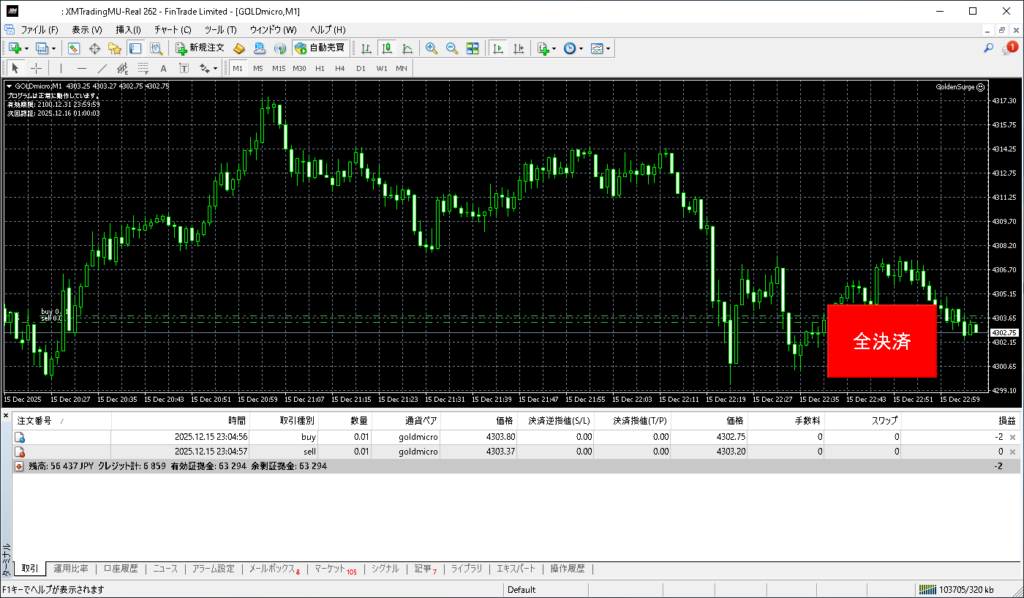Zoom in on the chart with magnifier plus

click(x=431, y=48)
